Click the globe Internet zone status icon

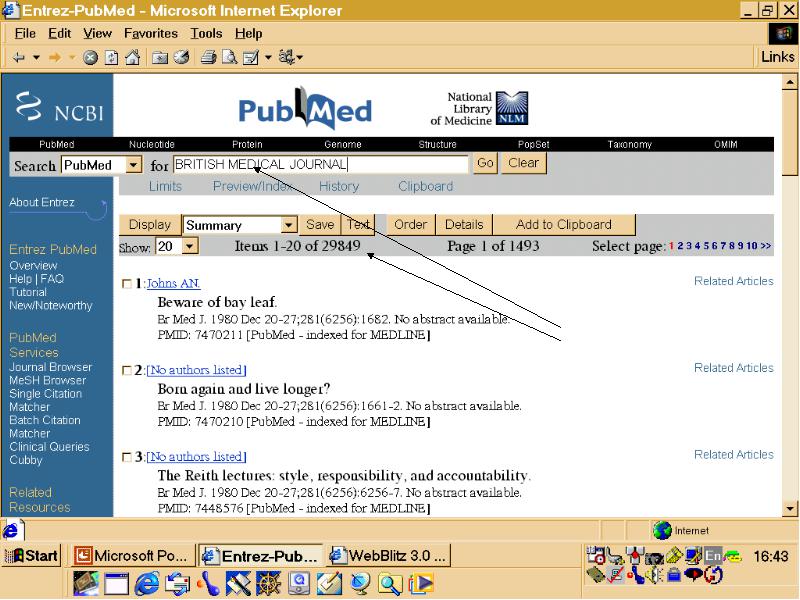662,531
